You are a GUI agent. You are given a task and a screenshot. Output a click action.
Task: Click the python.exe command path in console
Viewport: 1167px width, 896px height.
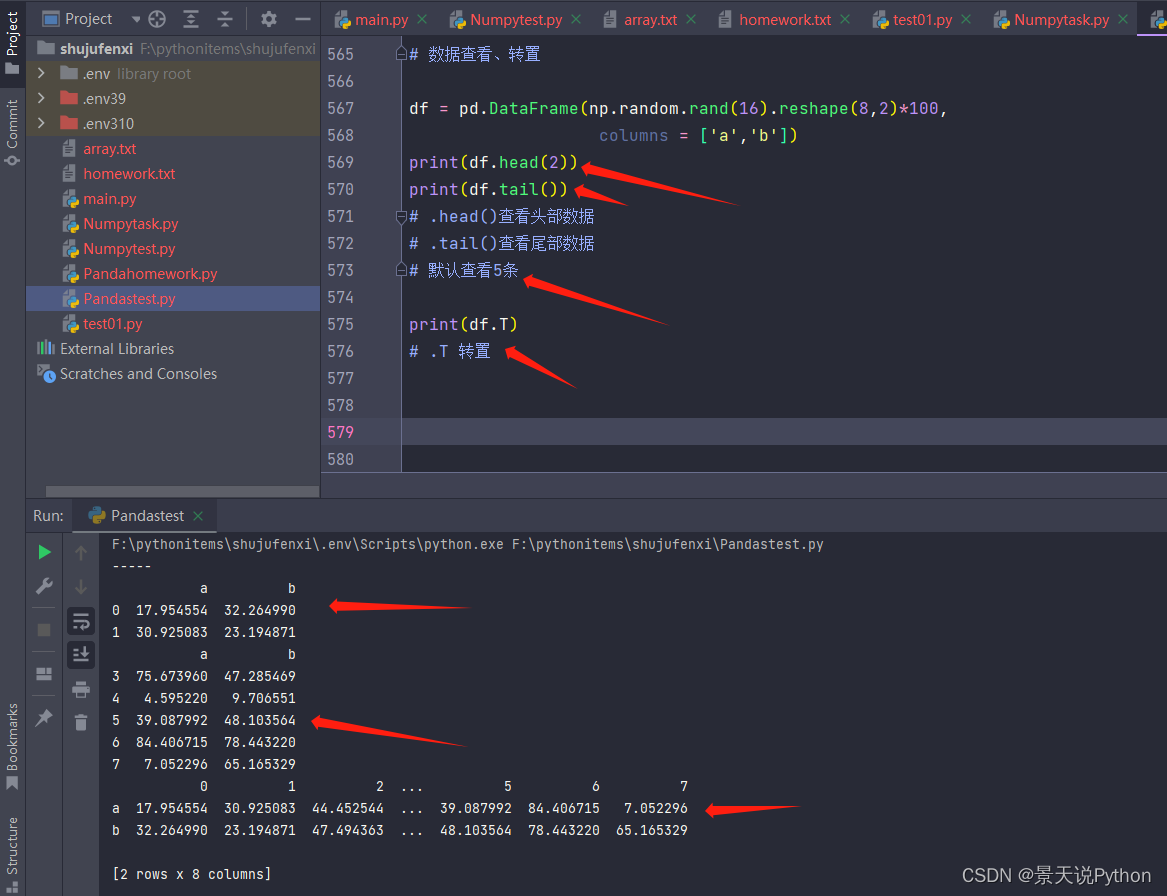[x=308, y=545]
